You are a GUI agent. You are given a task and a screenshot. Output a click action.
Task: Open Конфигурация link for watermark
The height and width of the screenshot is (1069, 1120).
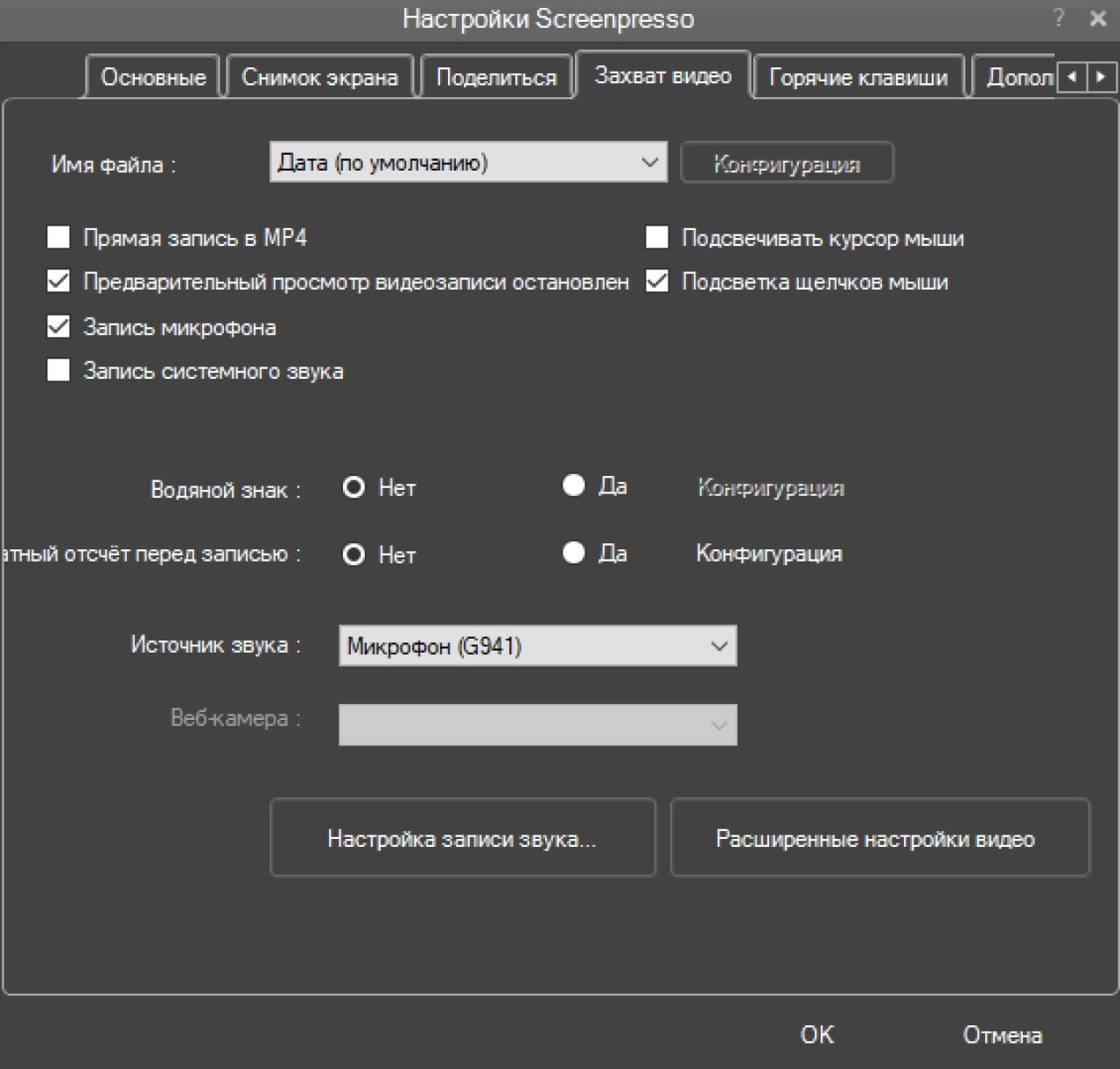pyautogui.click(x=771, y=488)
